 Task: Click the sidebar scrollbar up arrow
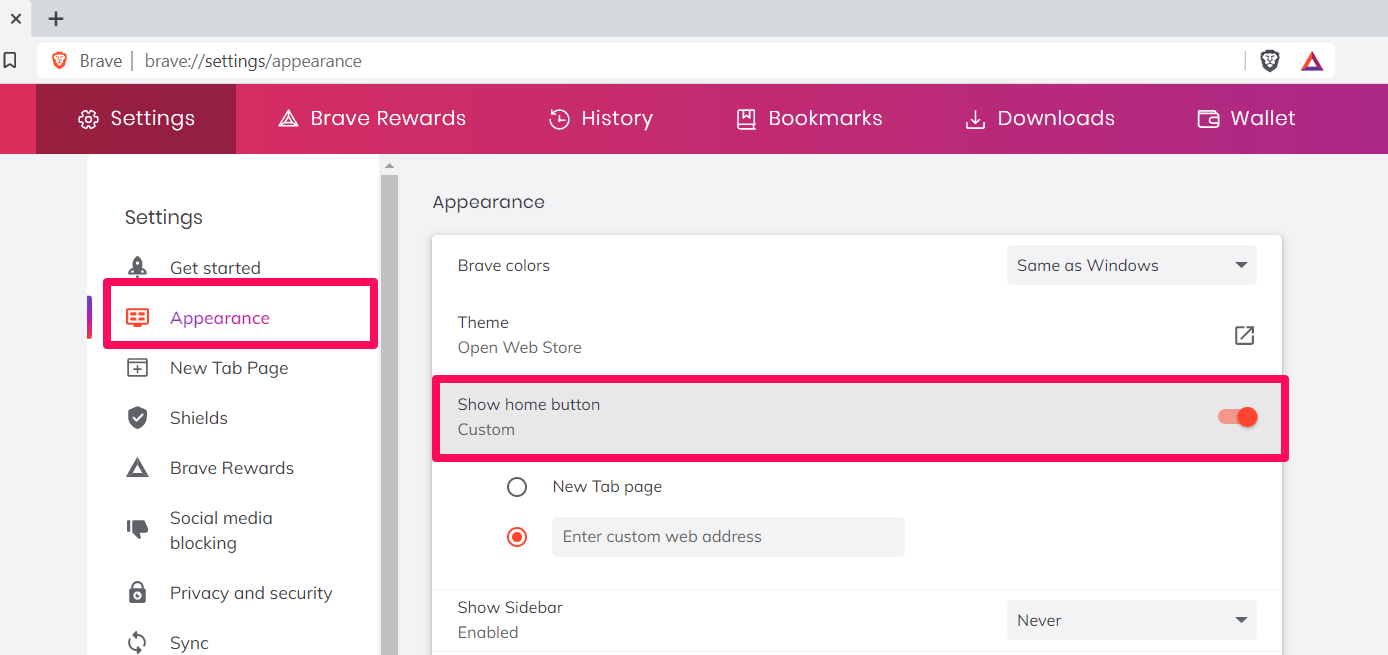pyautogui.click(x=389, y=165)
